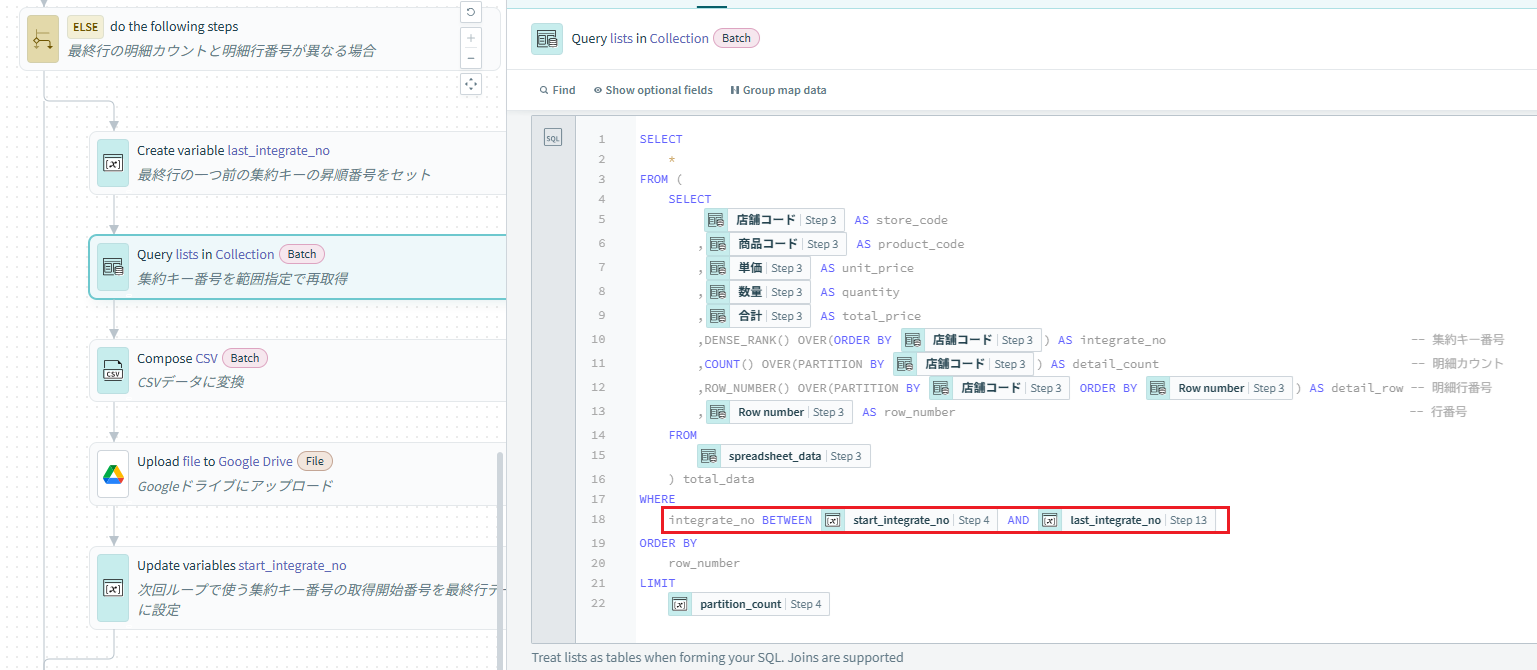Viewport: 1537px width, 670px height.
Task: Click the Collection link in panel title
Action: coord(679,39)
